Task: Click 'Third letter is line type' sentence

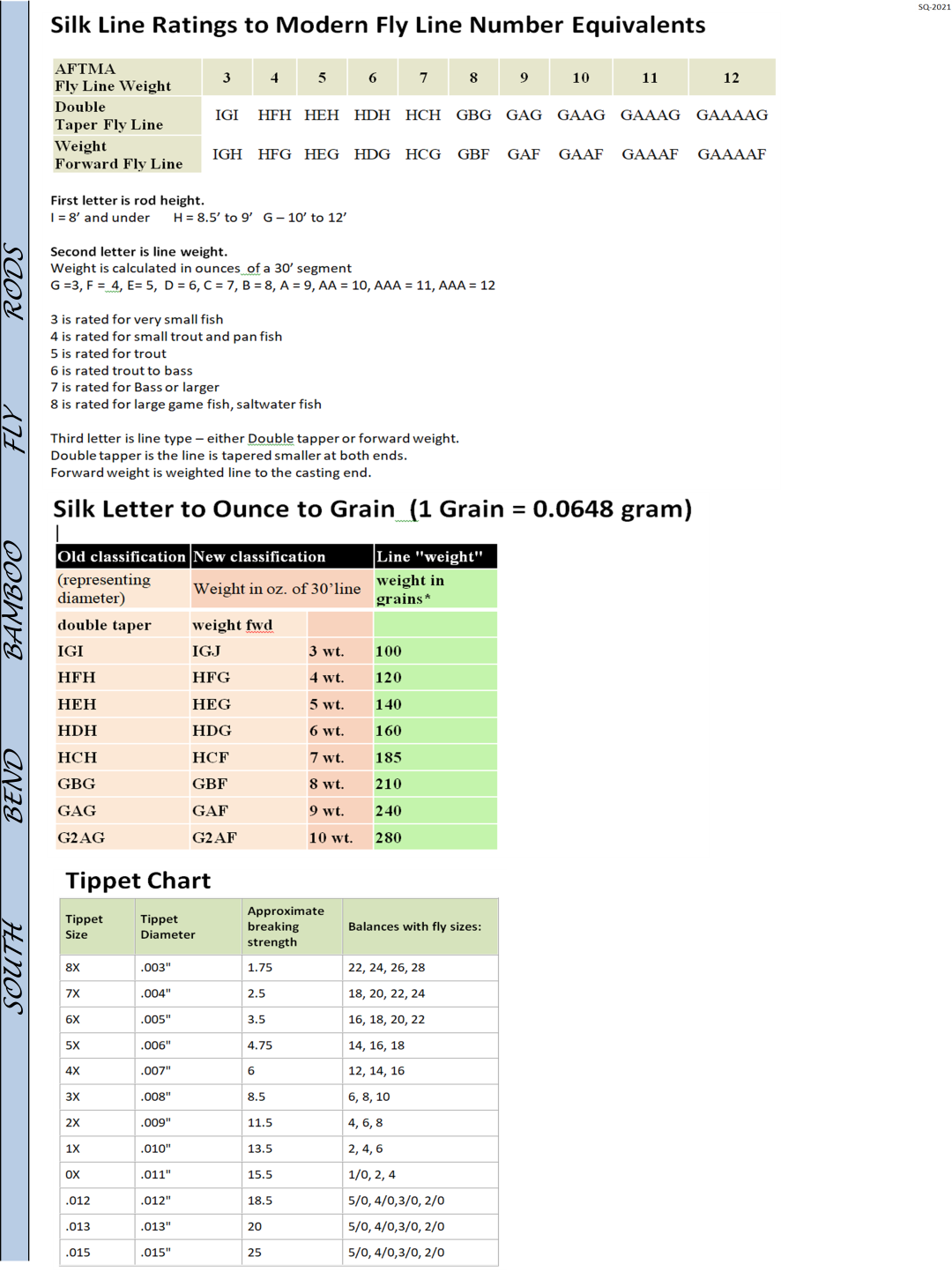Action: pos(255,439)
